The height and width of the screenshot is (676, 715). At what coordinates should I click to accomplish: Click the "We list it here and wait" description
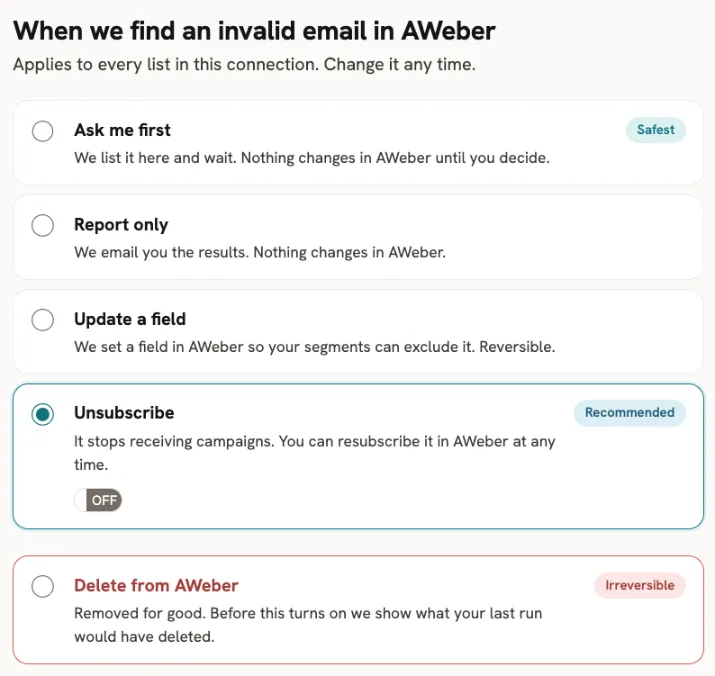[x=312, y=158]
